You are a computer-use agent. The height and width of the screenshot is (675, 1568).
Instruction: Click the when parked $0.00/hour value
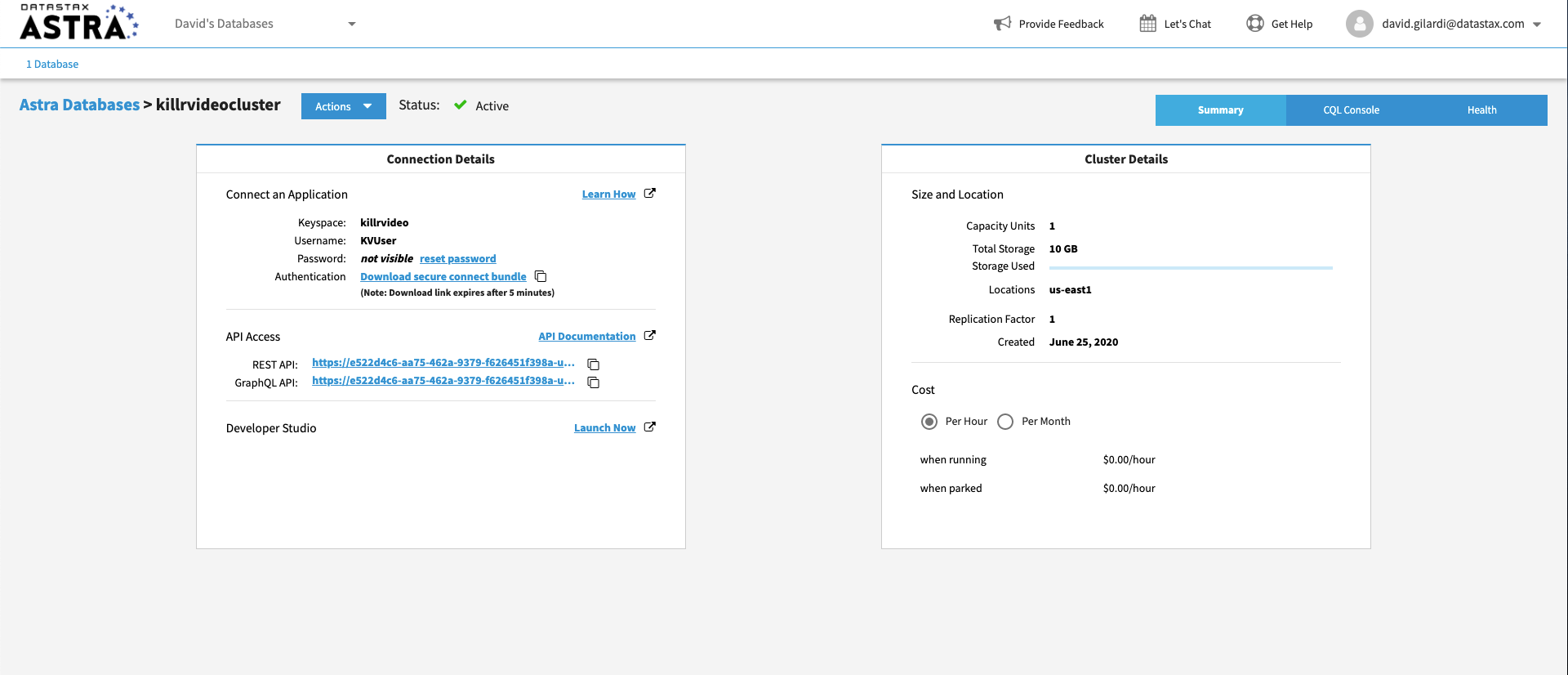(1129, 489)
